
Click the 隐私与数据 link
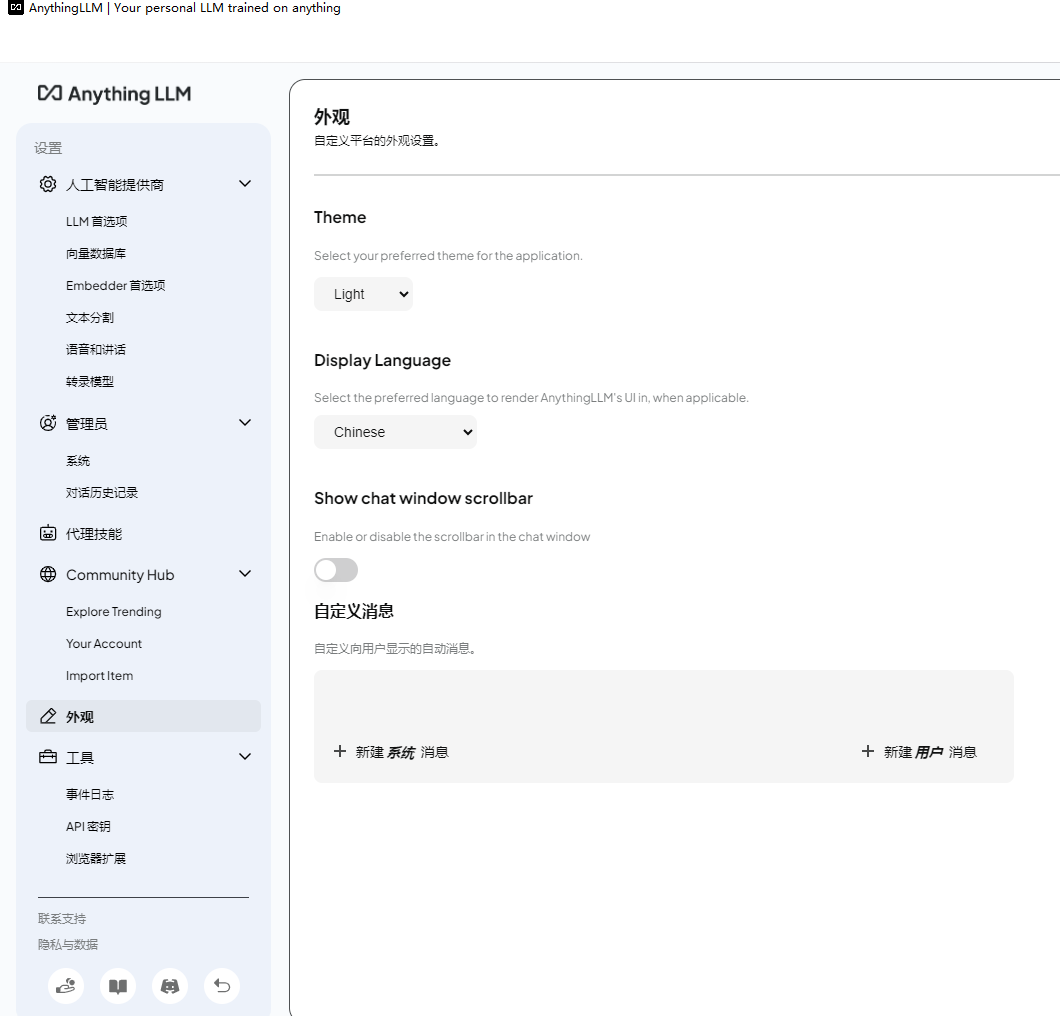68,944
